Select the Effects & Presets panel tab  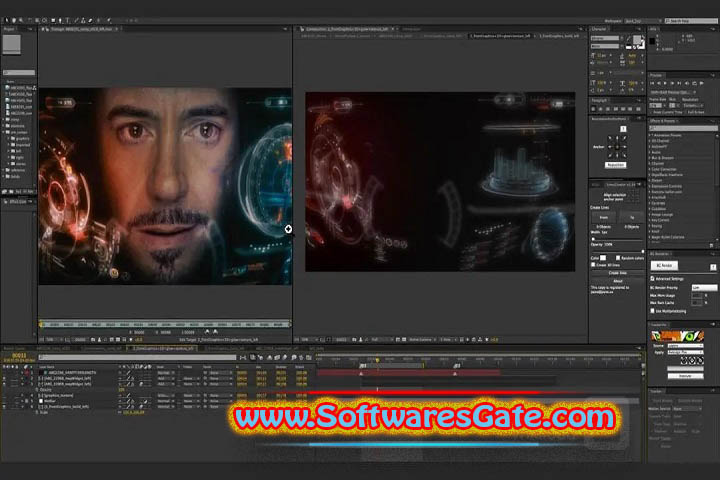pyautogui.click(x=662, y=121)
